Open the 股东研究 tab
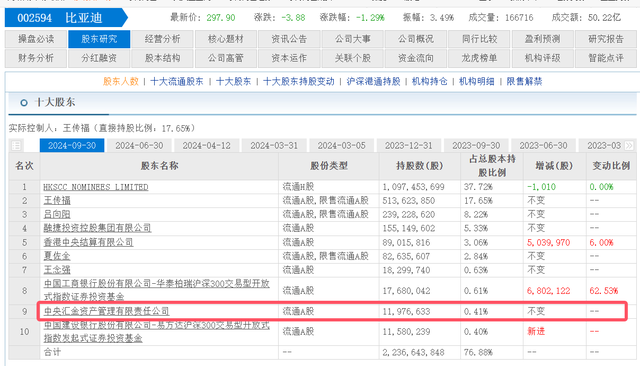The width and height of the screenshot is (640, 366). tap(99, 39)
